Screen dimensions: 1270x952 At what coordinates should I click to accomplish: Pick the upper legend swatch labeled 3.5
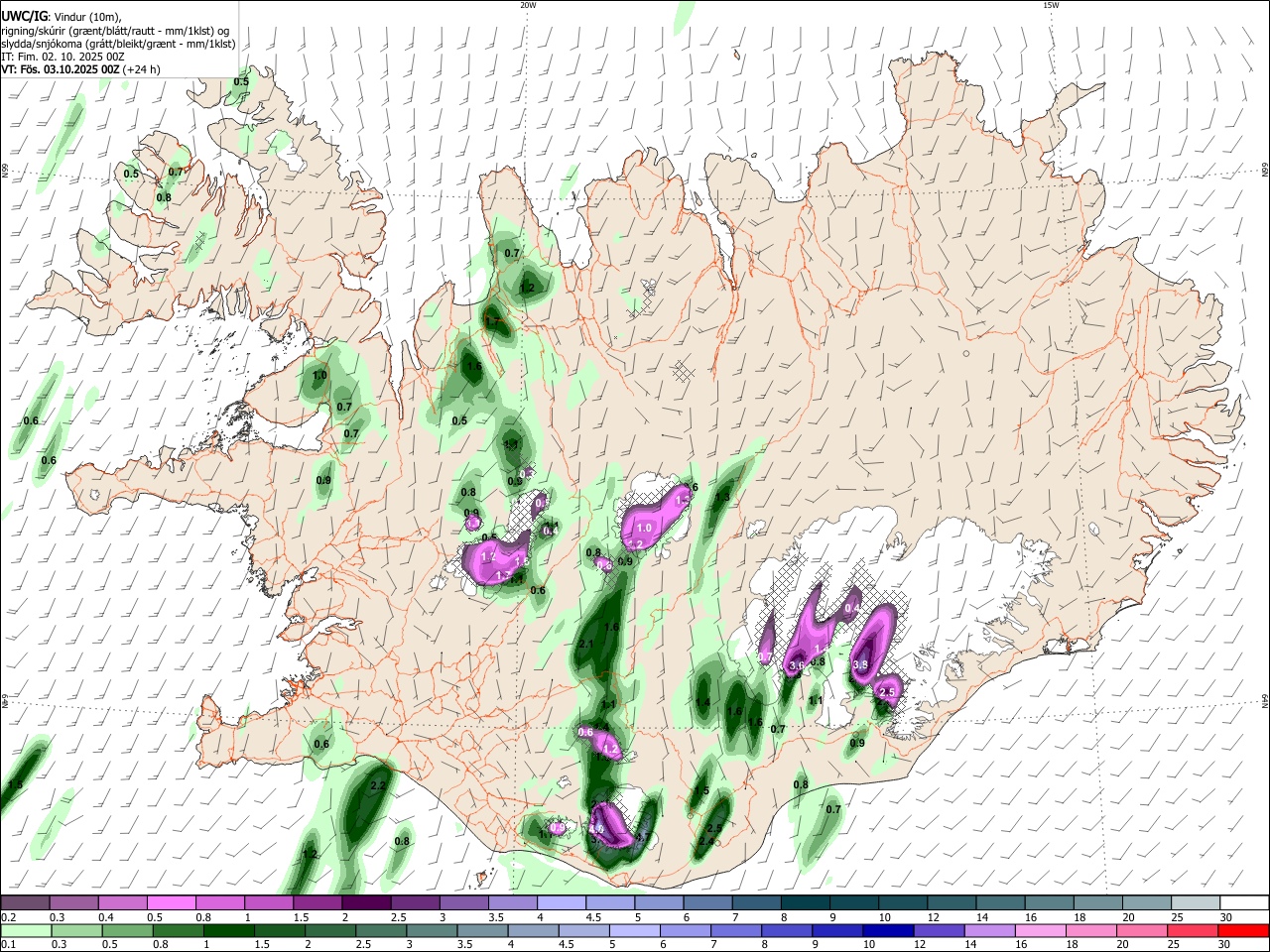point(514,902)
